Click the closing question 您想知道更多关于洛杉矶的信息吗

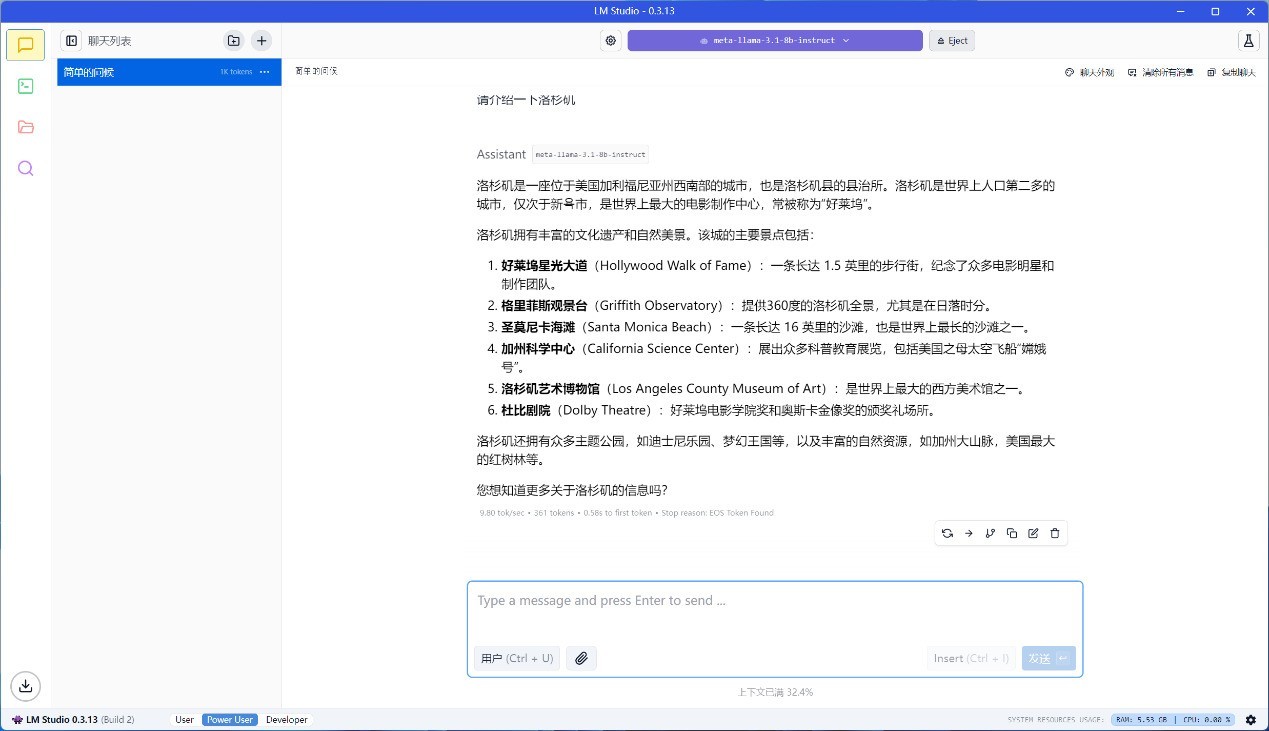pyautogui.click(x=572, y=490)
